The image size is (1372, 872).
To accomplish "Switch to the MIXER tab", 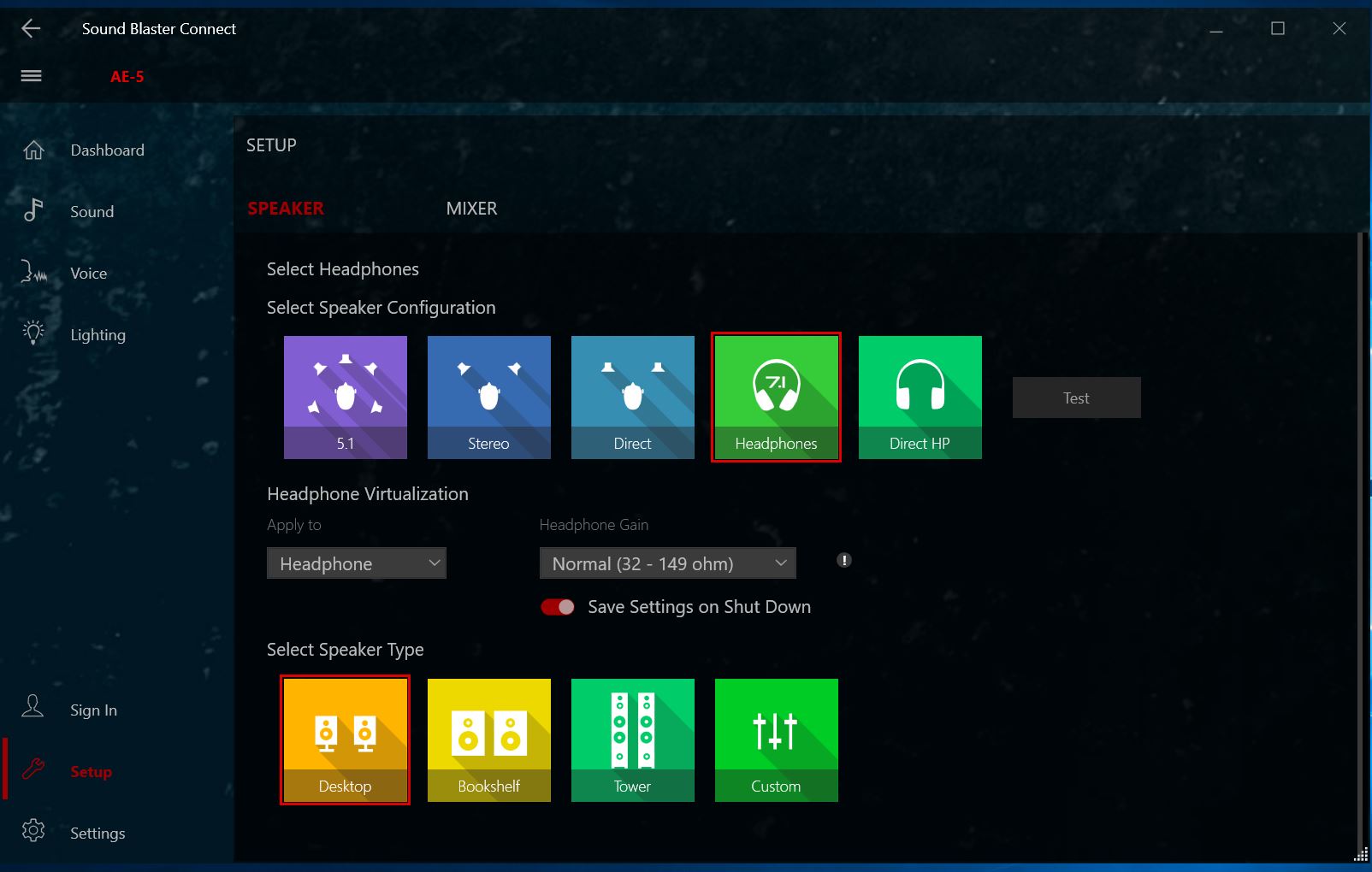I will [471, 209].
